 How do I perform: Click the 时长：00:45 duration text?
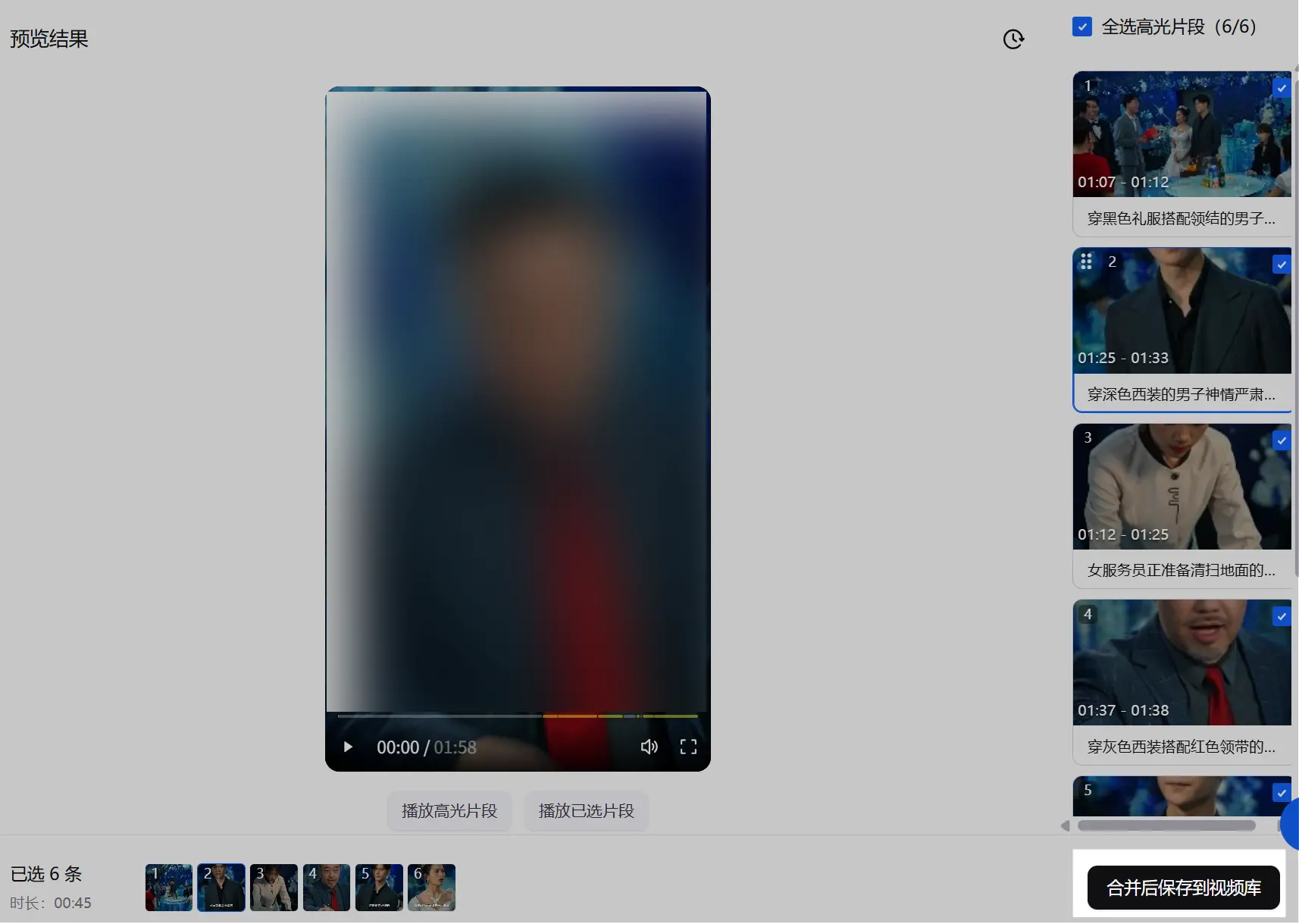point(51,903)
